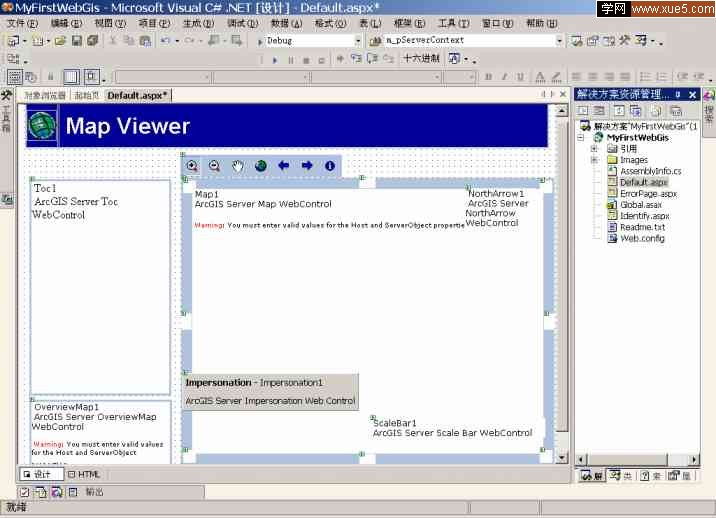Image resolution: width=716 pixels, height=518 pixels.
Task: Click the Save floppy disk icon
Action: (77, 41)
